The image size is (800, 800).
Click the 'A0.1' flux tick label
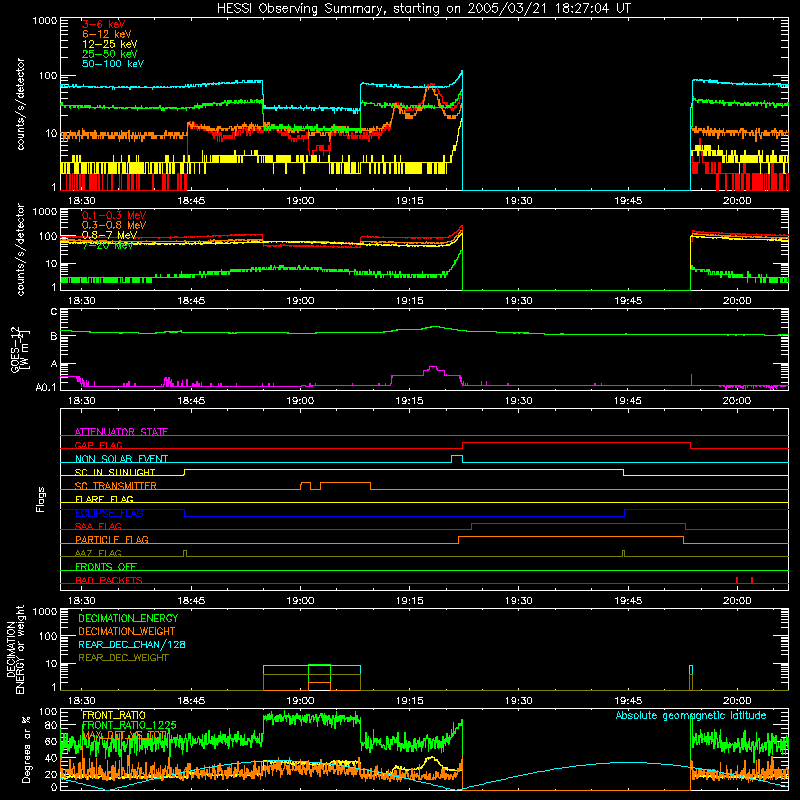pos(46,387)
